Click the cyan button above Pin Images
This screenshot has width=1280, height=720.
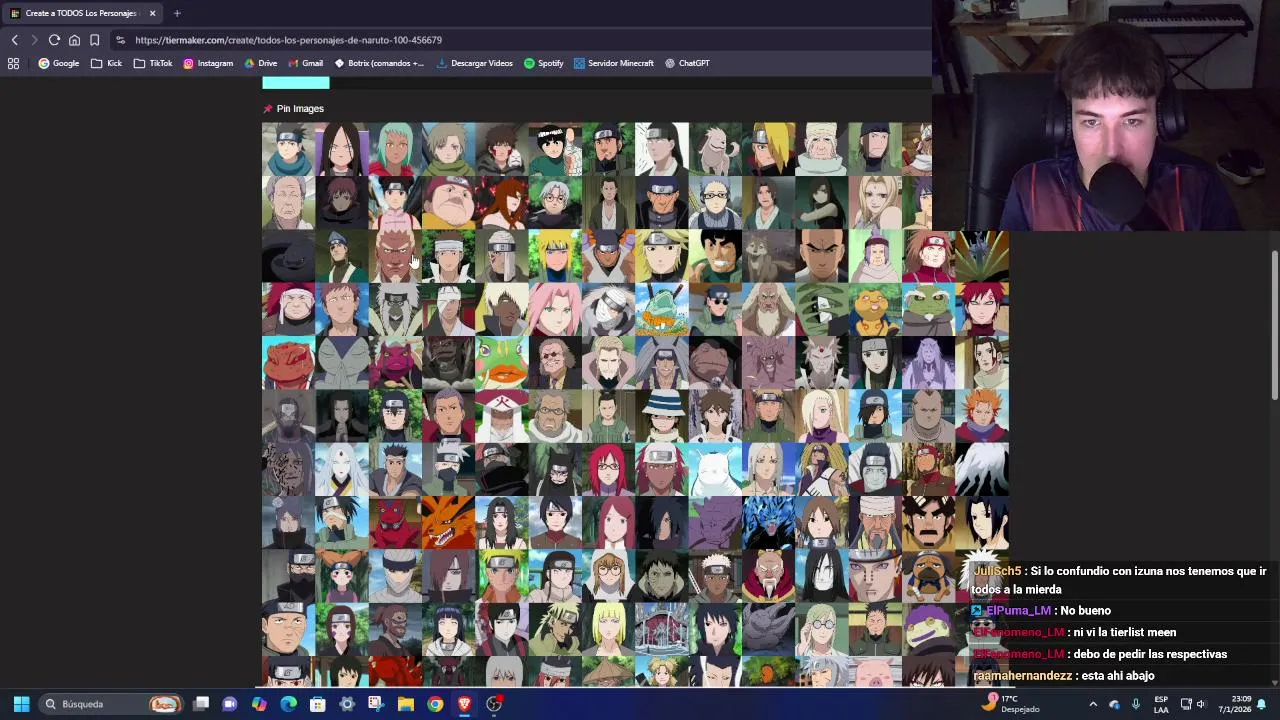(x=295, y=83)
